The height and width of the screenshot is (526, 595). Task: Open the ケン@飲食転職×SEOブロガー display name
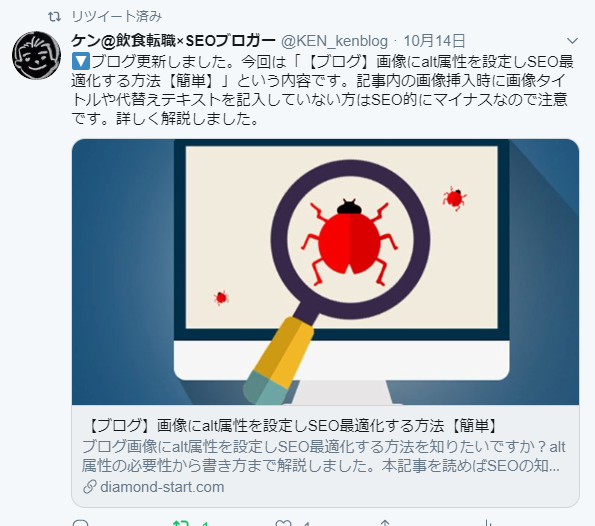(x=173, y=41)
